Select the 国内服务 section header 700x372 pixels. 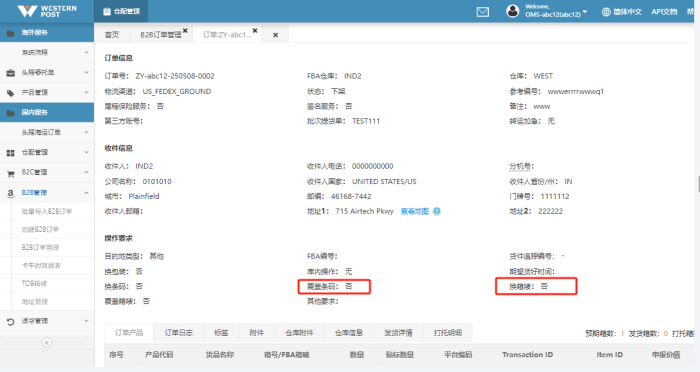coord(47,113)
